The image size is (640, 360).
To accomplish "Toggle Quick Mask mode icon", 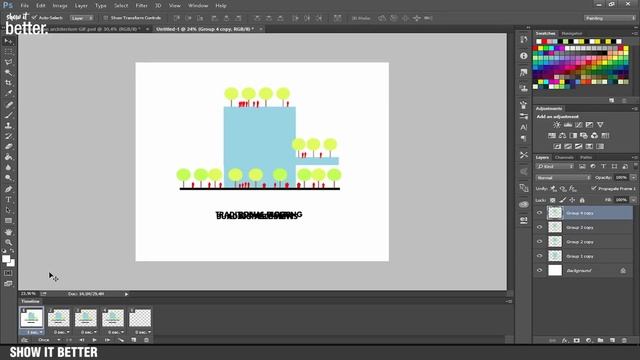I will point(8,273).
